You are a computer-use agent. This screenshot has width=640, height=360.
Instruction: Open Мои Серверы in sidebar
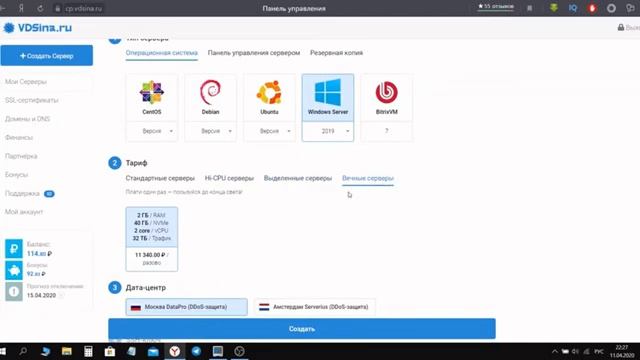coord(26,82)
